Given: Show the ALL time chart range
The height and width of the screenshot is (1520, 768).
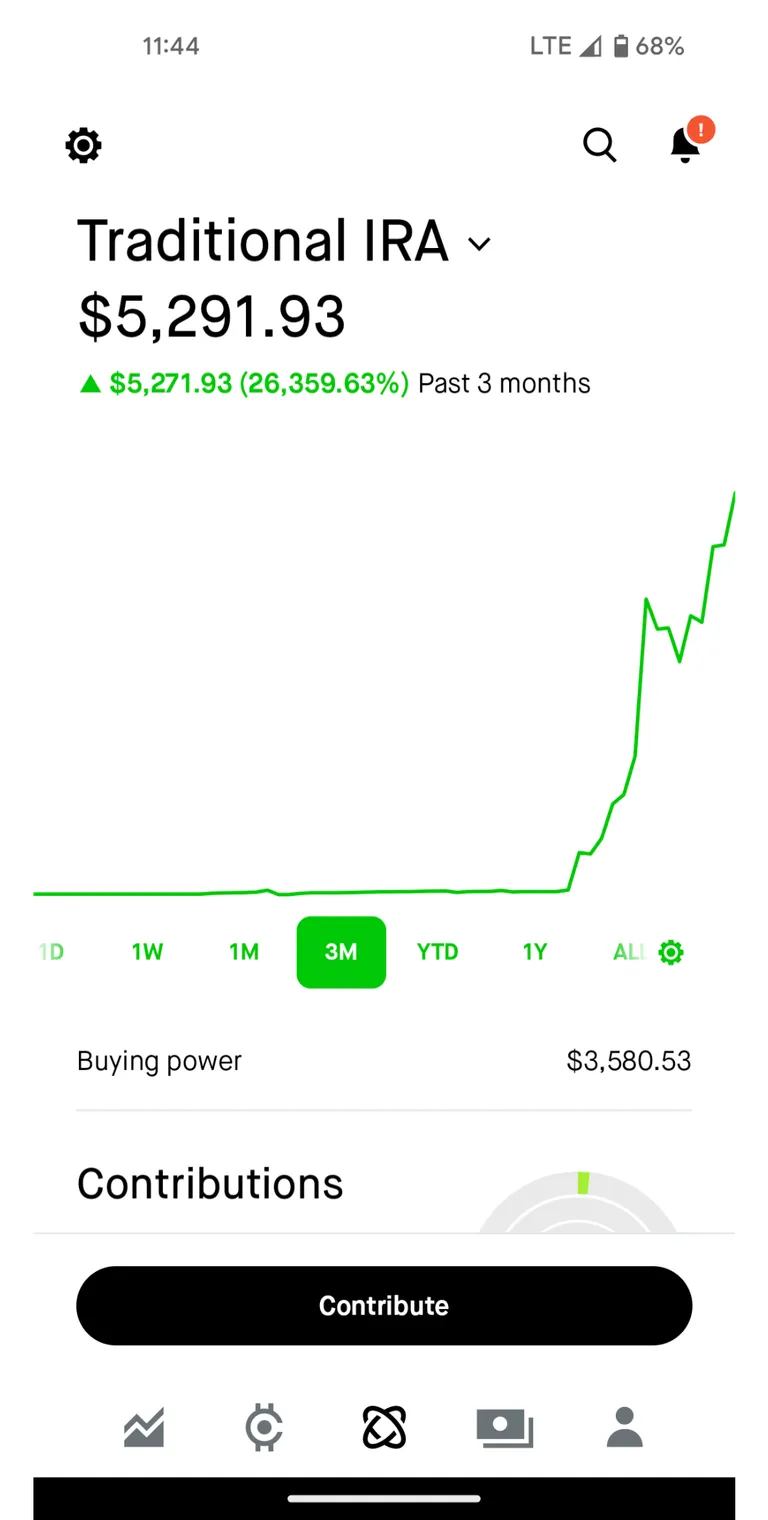Looking at the screenshot, I should [629, 952].
